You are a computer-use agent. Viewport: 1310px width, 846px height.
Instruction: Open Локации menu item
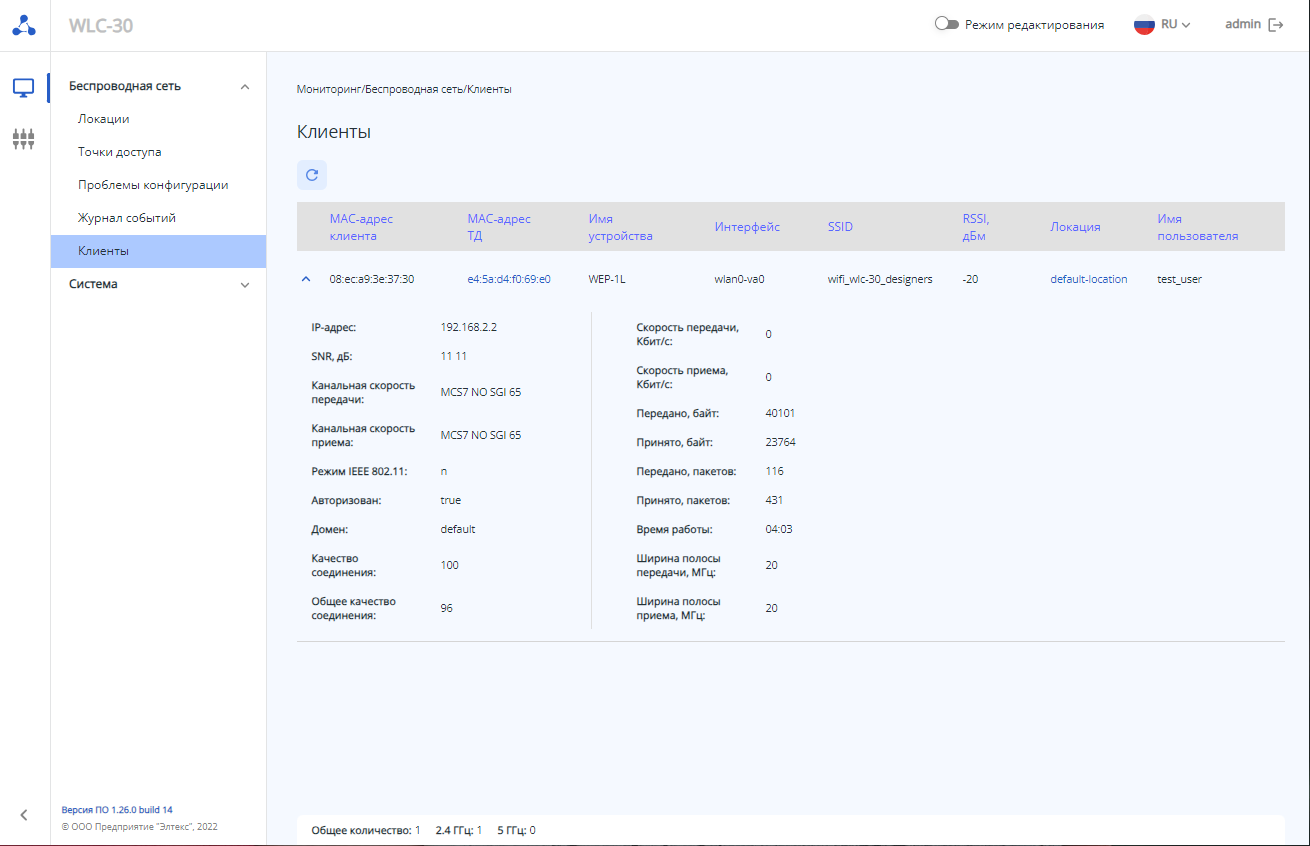coord(104,119)
